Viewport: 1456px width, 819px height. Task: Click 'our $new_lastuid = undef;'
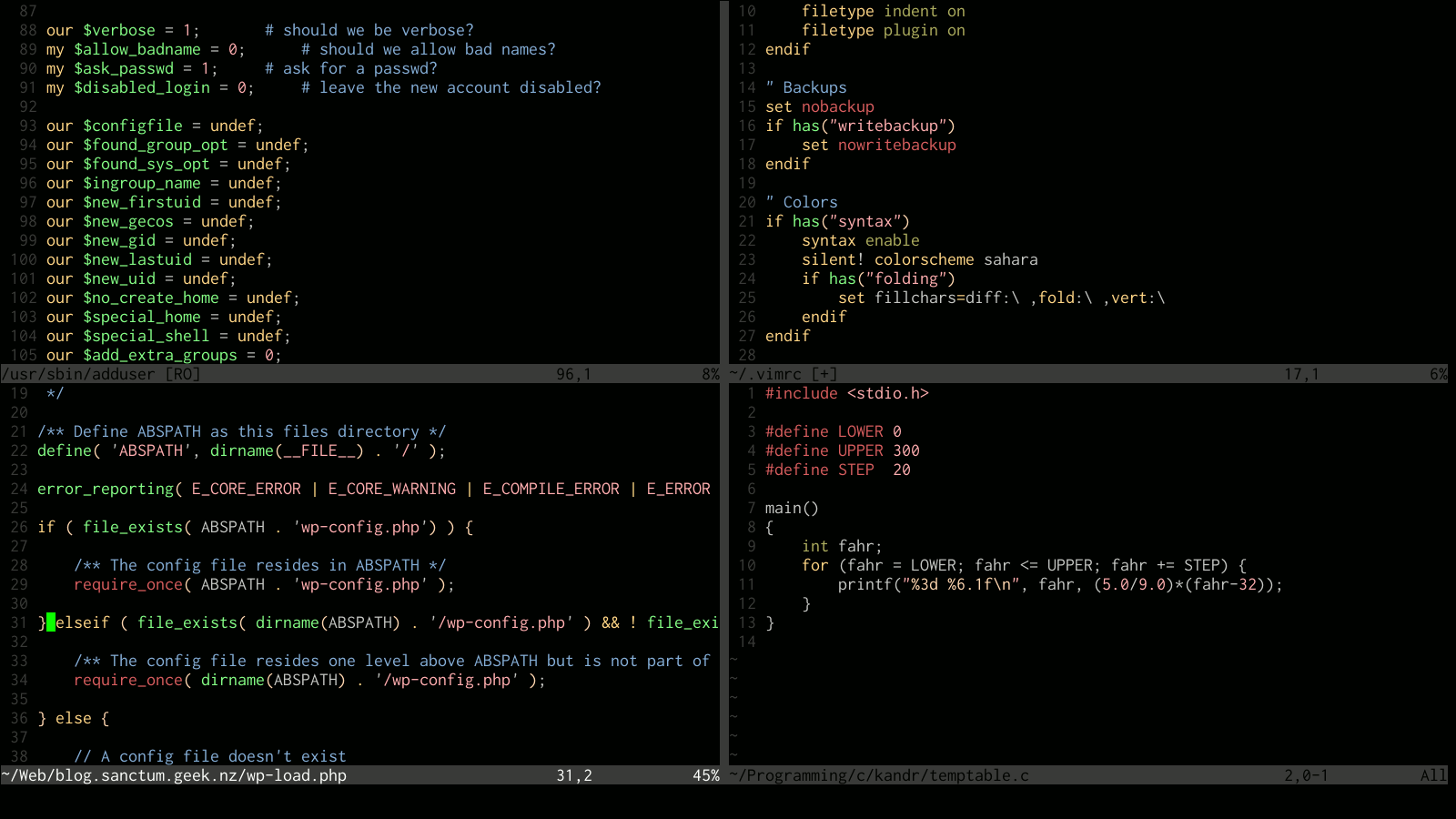click(x=159, y=259)
